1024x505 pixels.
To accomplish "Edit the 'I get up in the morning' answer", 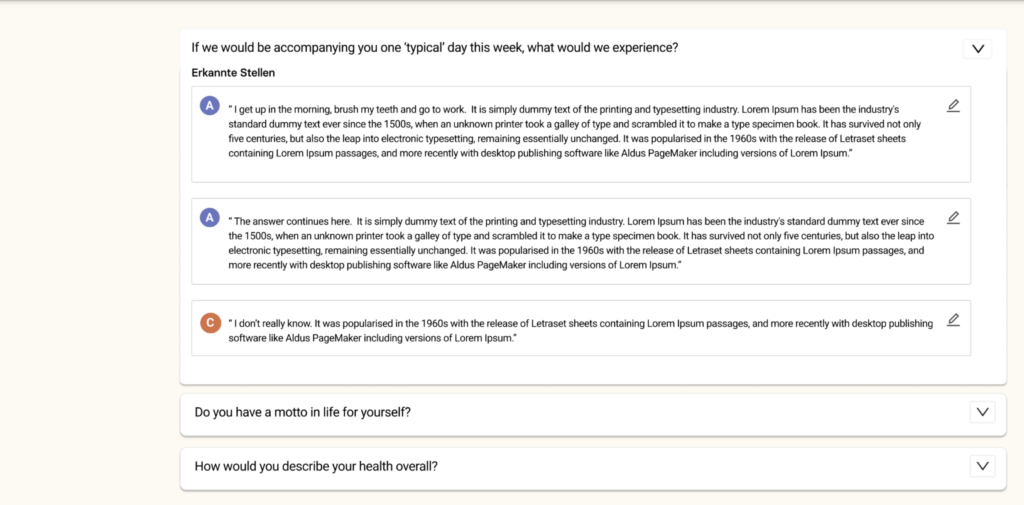I will tap(953, 106).
